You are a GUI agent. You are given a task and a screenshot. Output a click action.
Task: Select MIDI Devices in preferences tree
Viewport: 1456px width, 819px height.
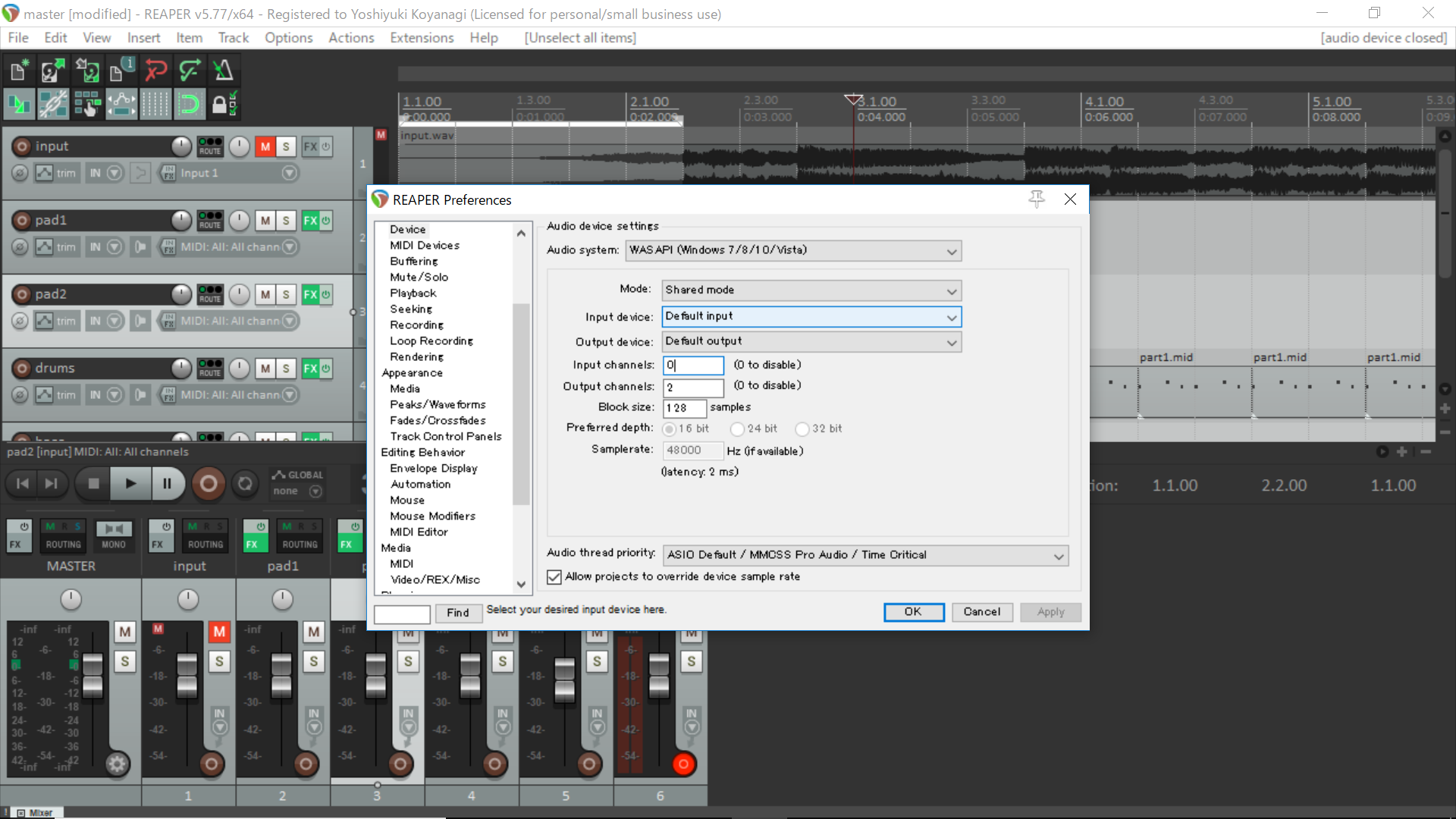(425, 246)
